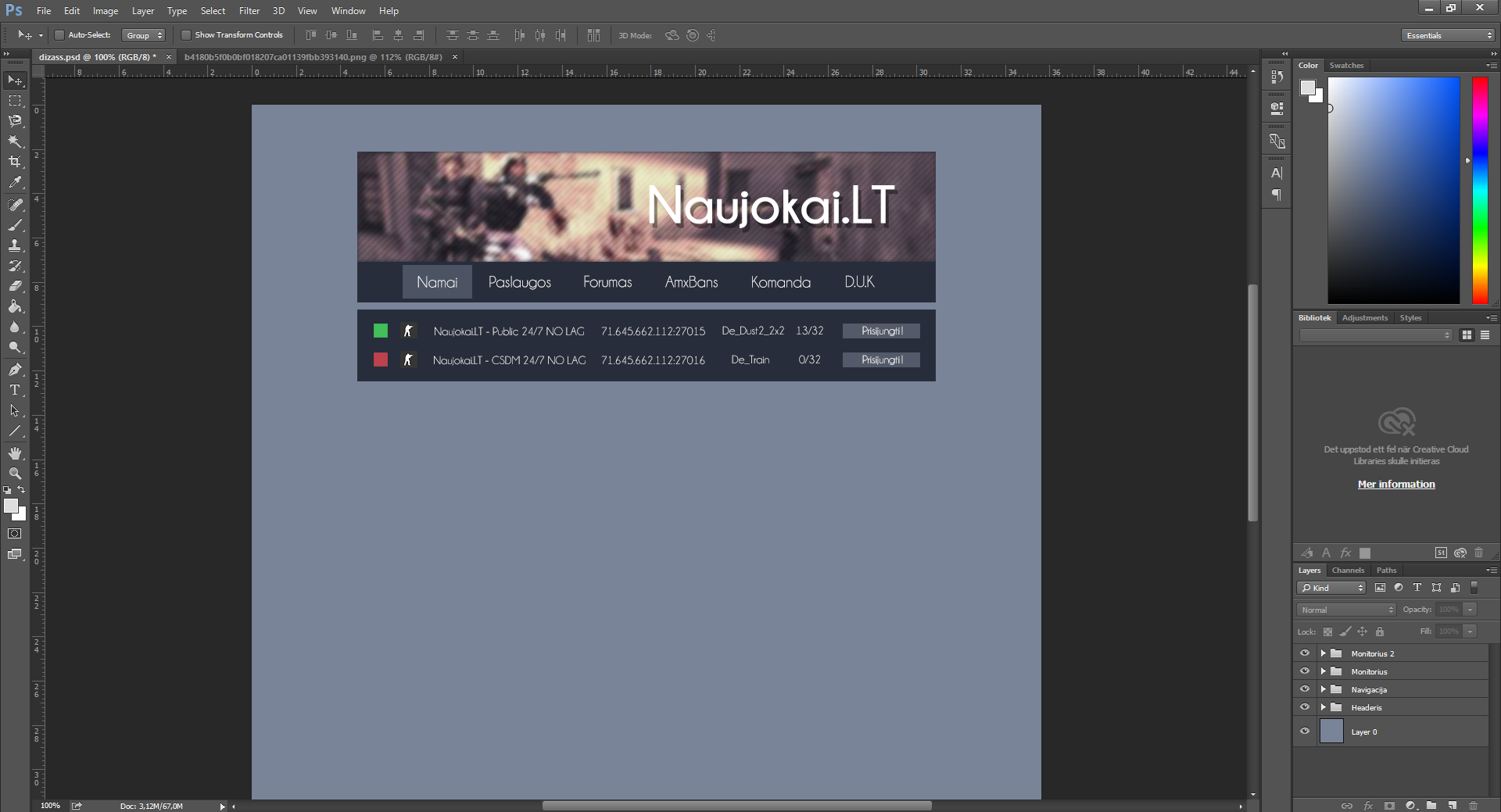
Task: Select the History Brush tool
Action: pos(15,266)
